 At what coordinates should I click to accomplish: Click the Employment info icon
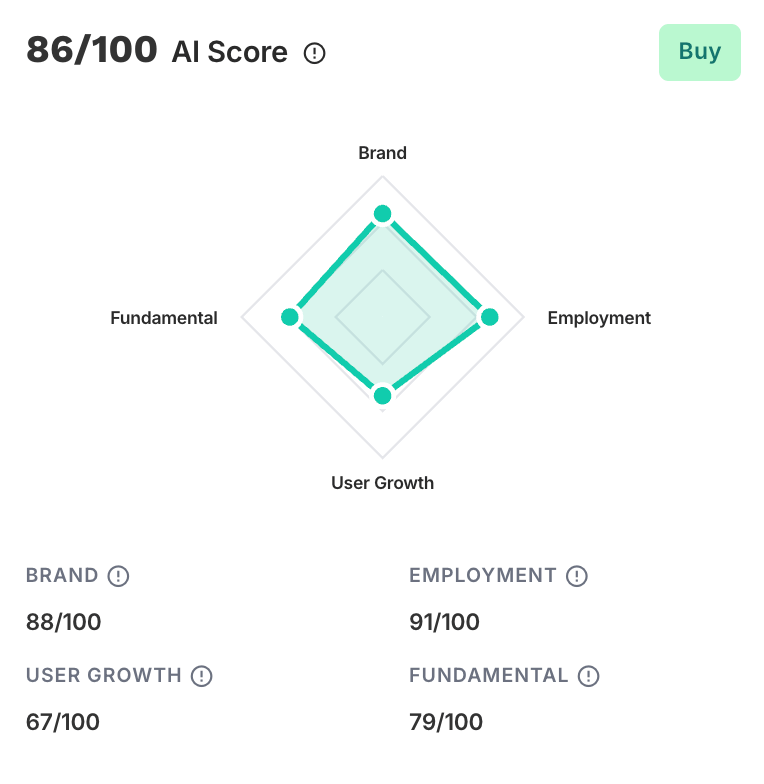point(577,576)
